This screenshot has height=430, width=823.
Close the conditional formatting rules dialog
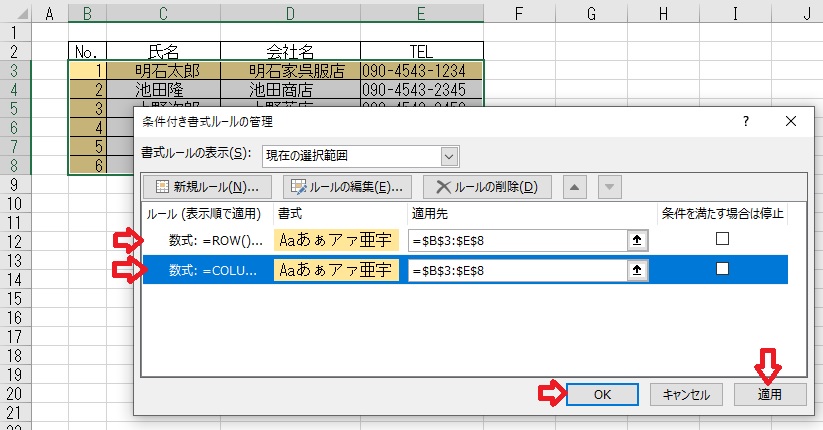pos(792,121)
